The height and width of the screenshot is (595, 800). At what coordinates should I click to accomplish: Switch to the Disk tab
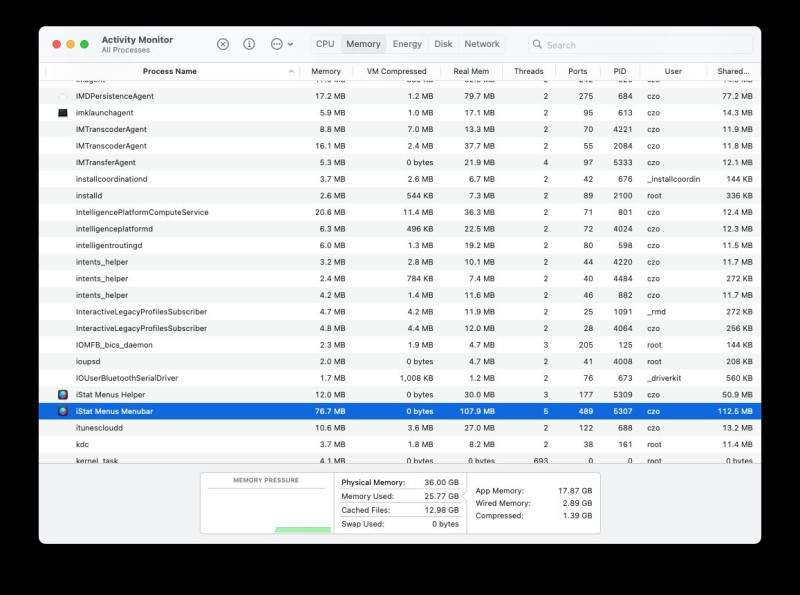coord(443,44)
